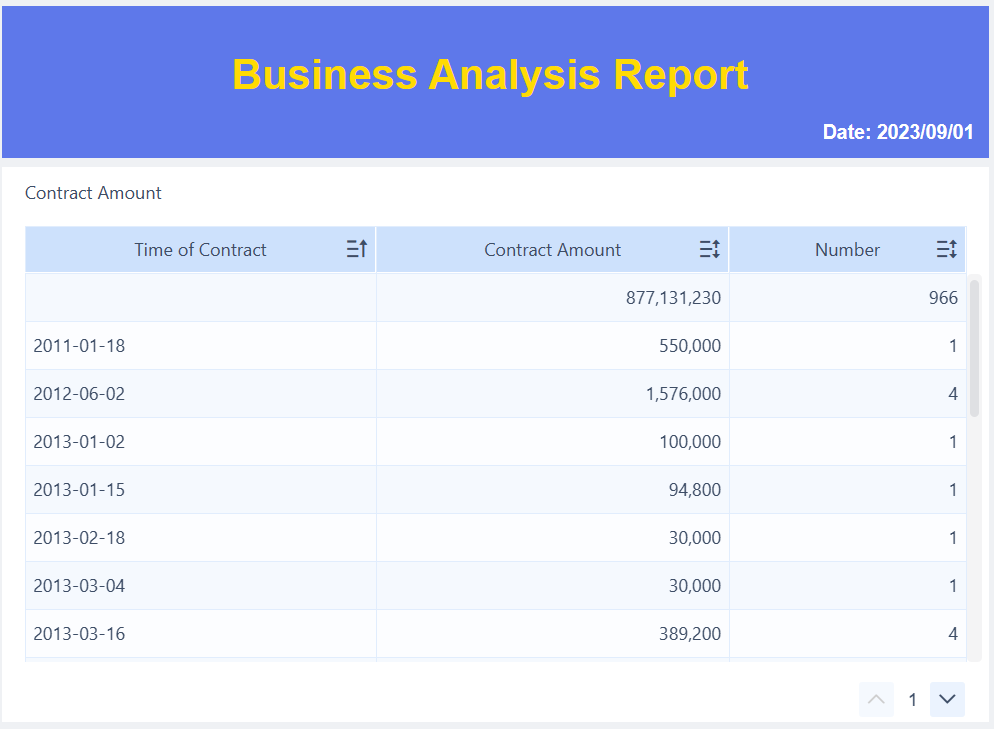Collapse back using the up chevron
Viewport: 994px width, 729px height.
[x=876, y=699]
